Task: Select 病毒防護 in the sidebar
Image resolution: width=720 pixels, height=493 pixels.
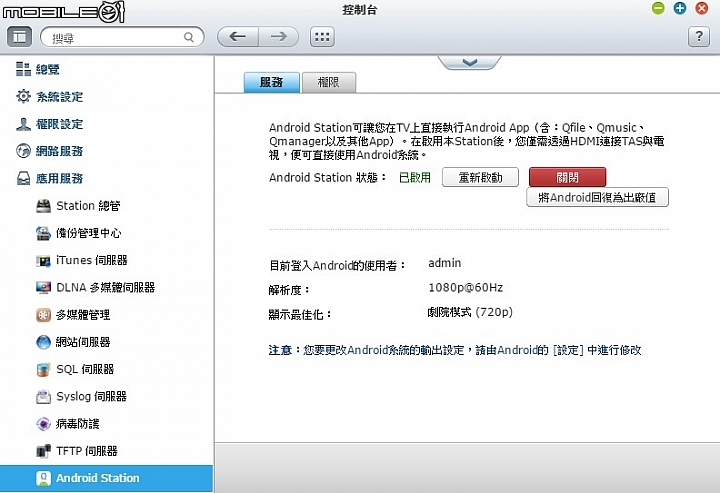Action: pos(78,424)
